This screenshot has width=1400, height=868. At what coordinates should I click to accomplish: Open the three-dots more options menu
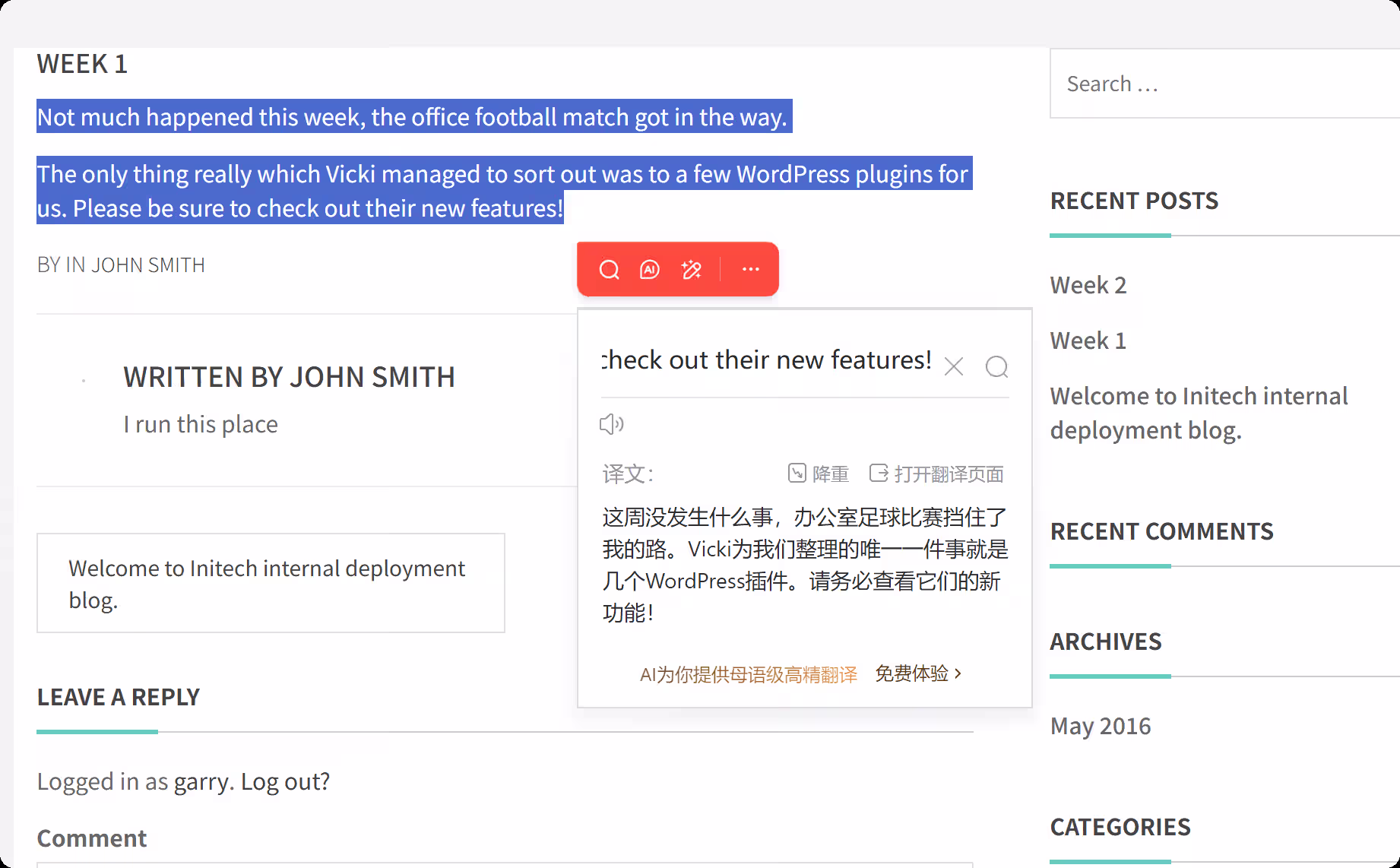[x=750, y=269]
